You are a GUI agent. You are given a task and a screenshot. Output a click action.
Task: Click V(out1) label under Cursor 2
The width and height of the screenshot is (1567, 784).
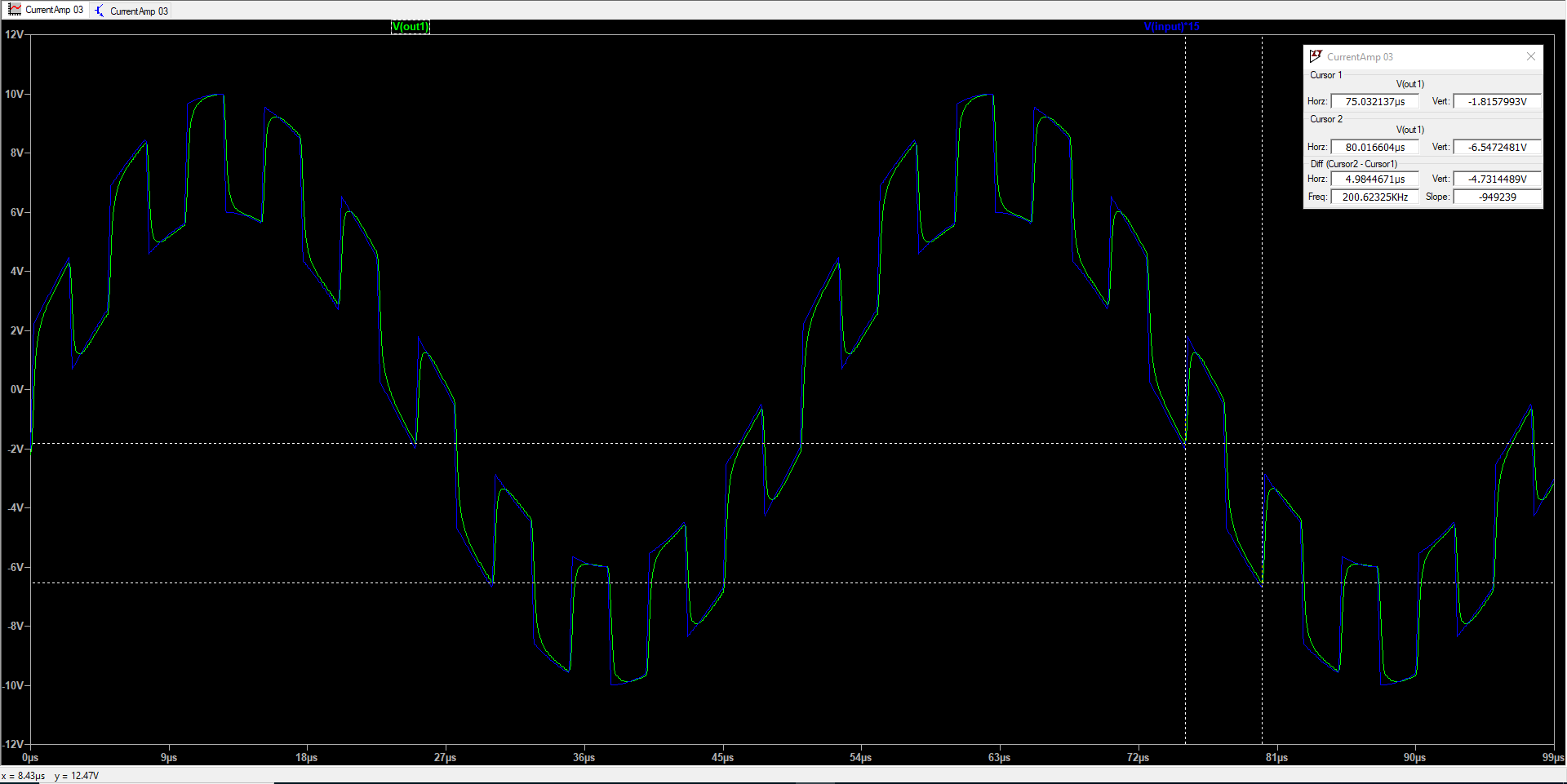coord(1409,130)
